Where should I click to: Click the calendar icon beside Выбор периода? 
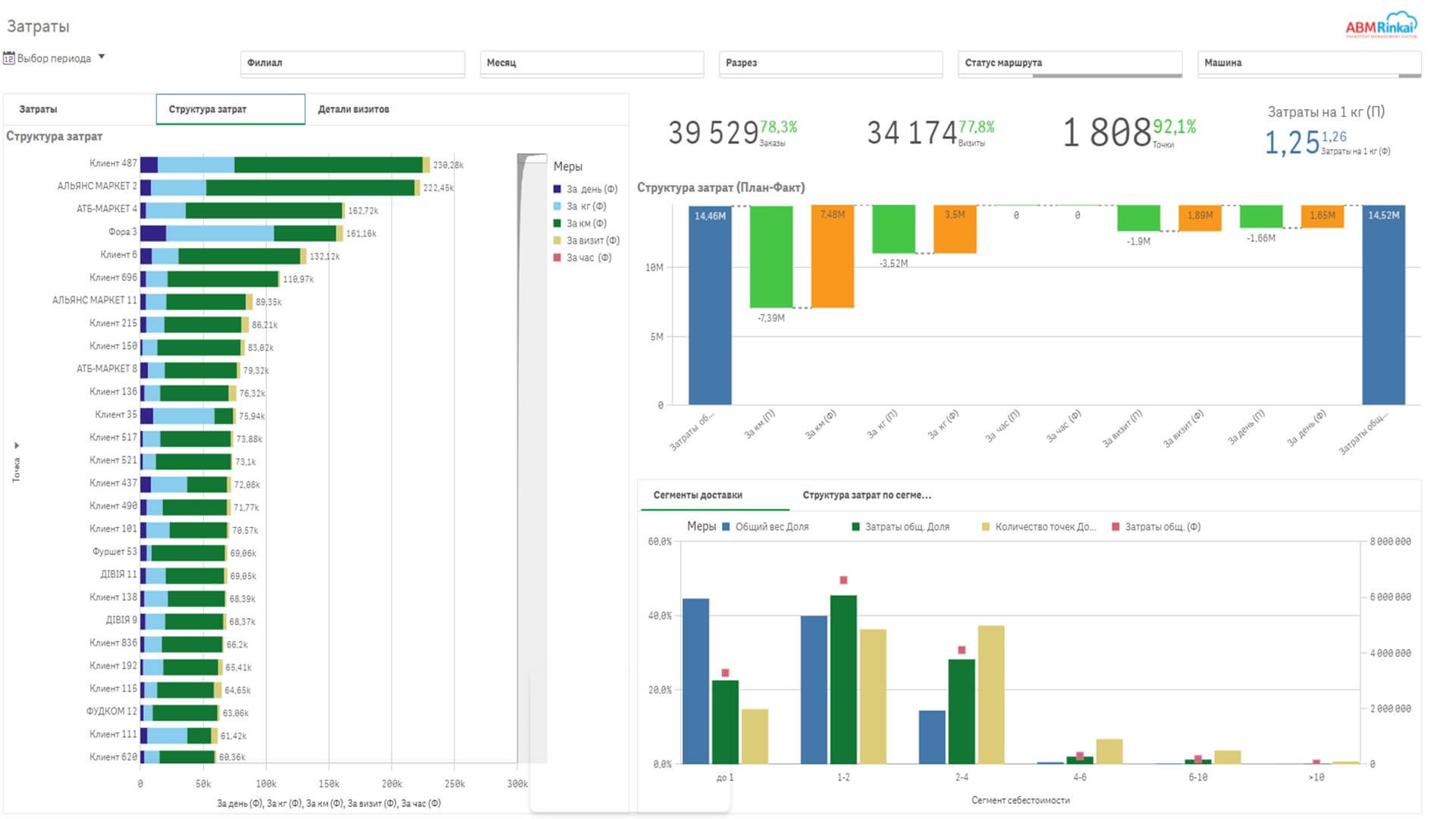tap(9, 58)
